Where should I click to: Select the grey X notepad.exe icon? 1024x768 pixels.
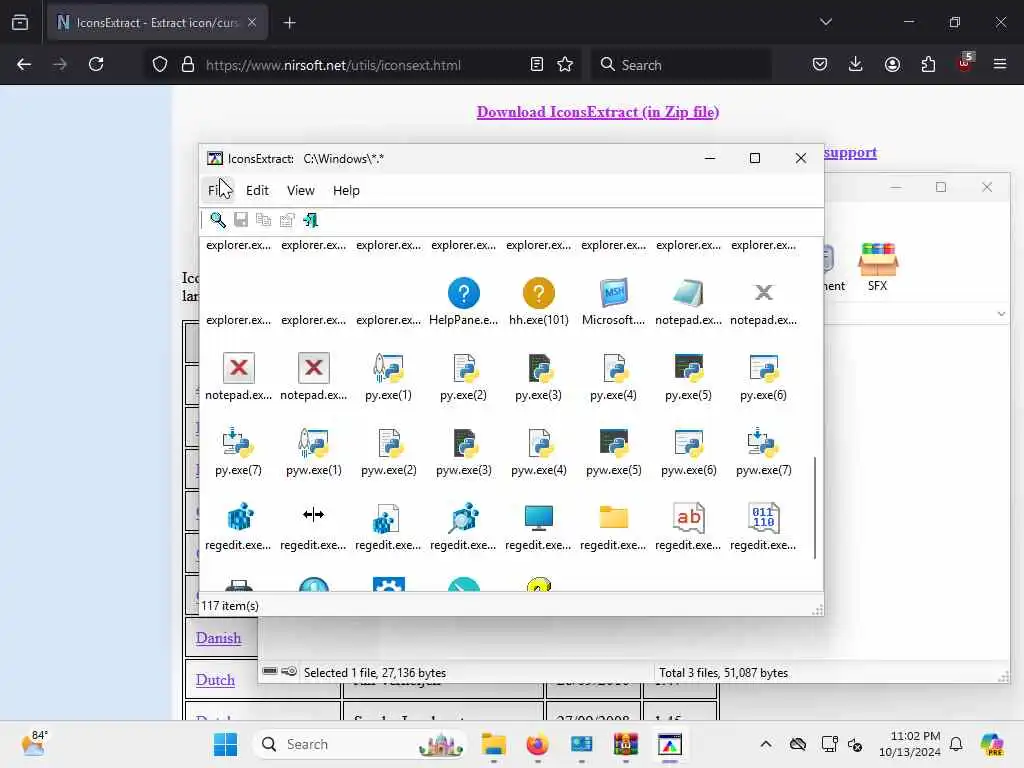pos(763,293)
